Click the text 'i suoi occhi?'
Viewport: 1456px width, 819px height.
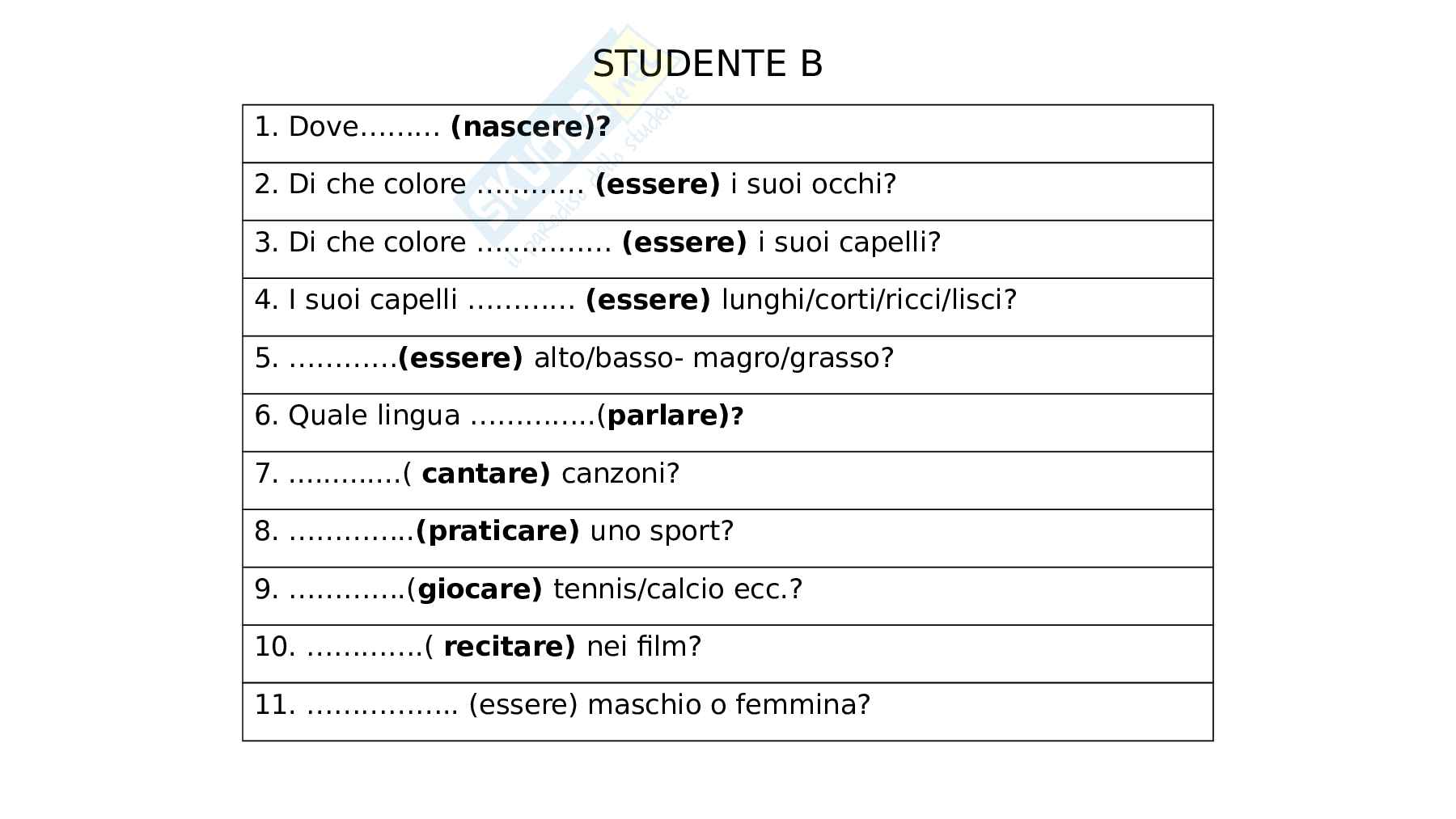coord(813,184)
